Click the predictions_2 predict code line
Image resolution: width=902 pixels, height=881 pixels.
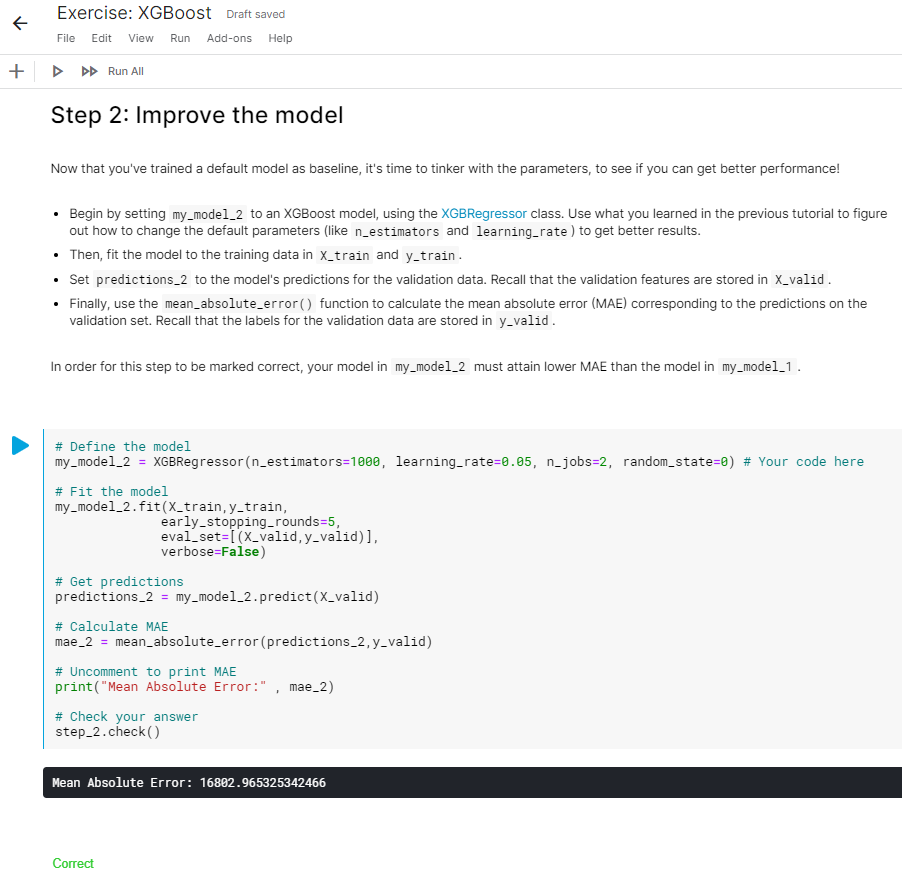217,597
